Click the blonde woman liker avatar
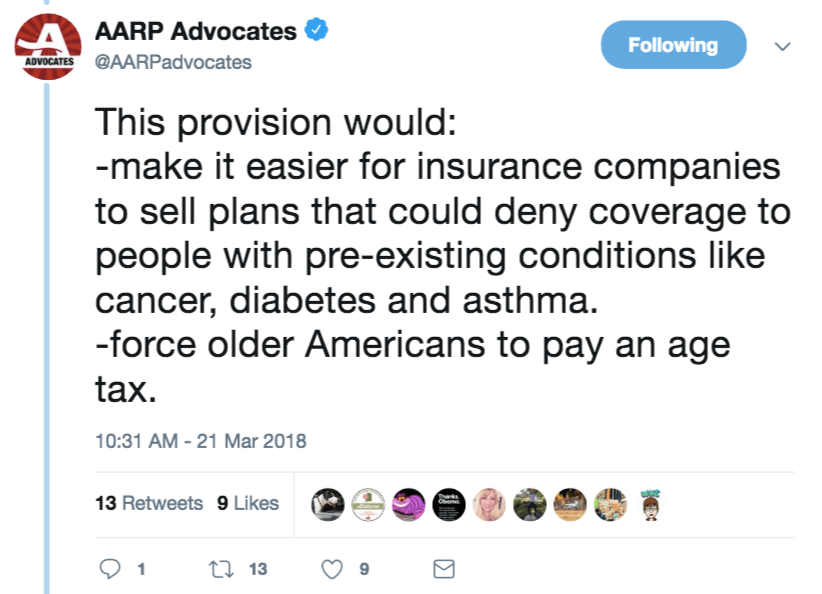This screenshot has height=594, width=822. click(x=489, y=504)
